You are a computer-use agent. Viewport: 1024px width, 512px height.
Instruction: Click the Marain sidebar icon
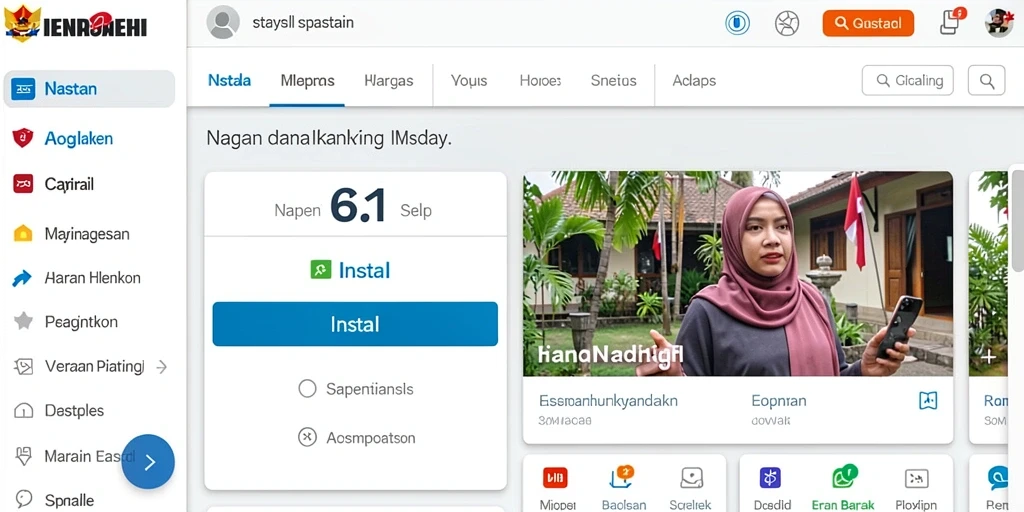coord(23,456)
